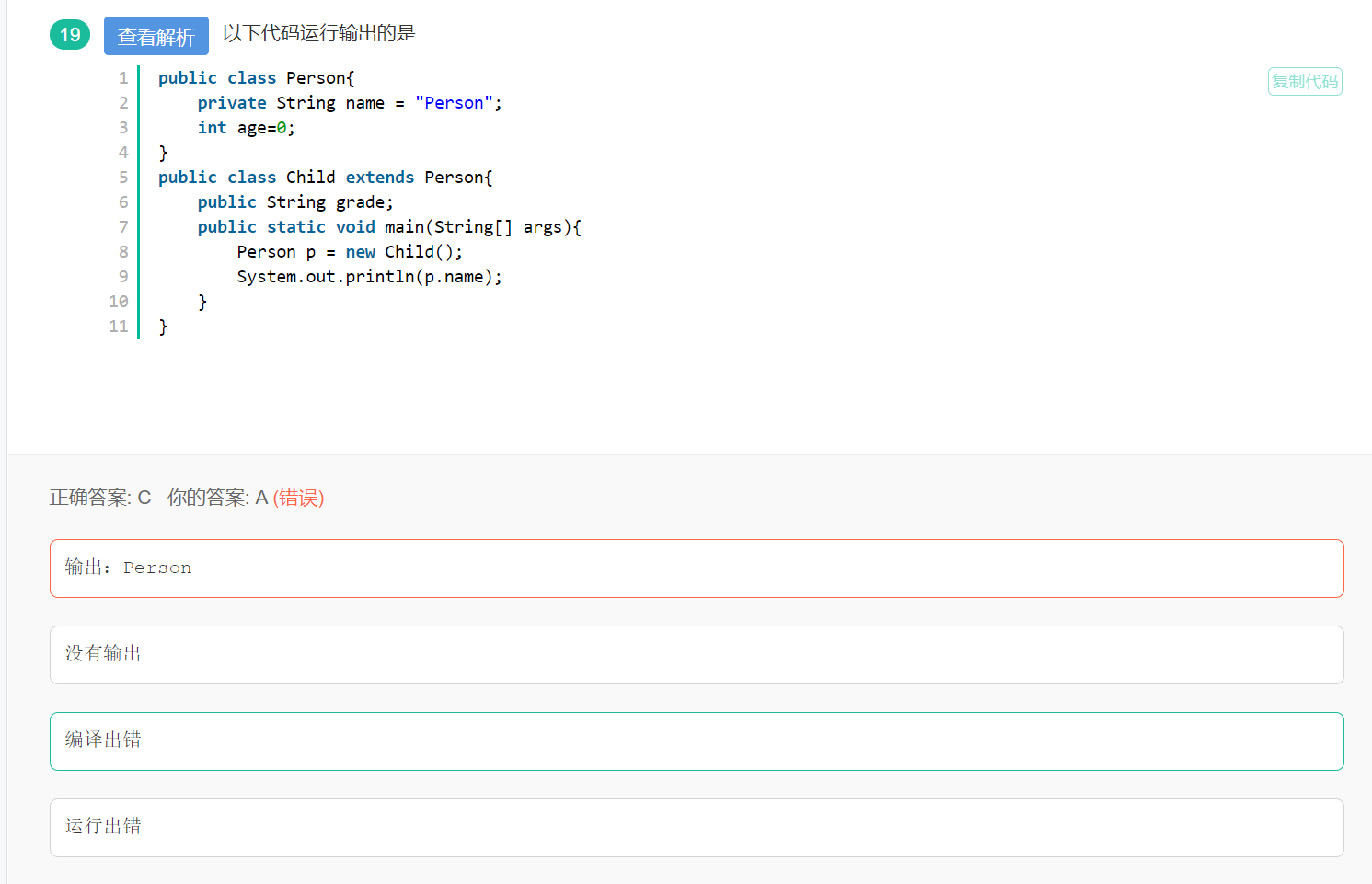This screenshot has height=884, width=1372.
Task: Click the 正确答案: C label
Action: [100, 498]
